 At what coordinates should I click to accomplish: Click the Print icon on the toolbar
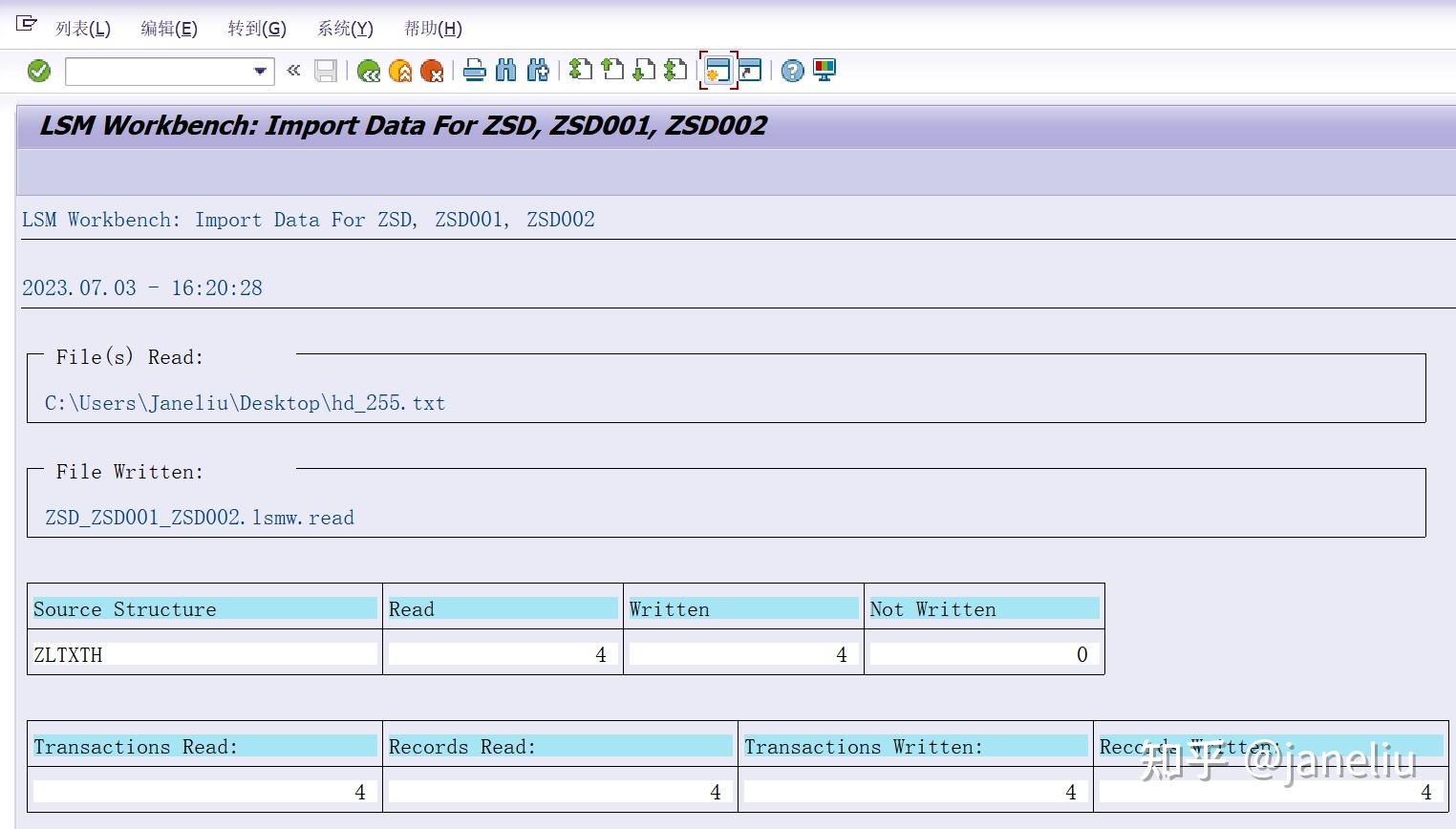click(475, 71)
